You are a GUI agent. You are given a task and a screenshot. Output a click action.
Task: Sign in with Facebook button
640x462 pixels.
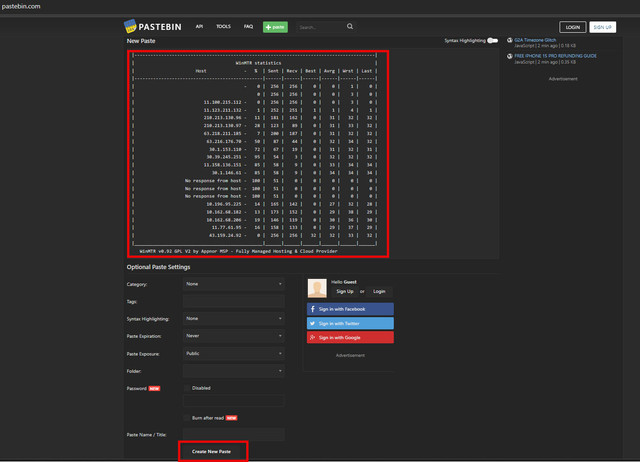[x=350, y=310]
